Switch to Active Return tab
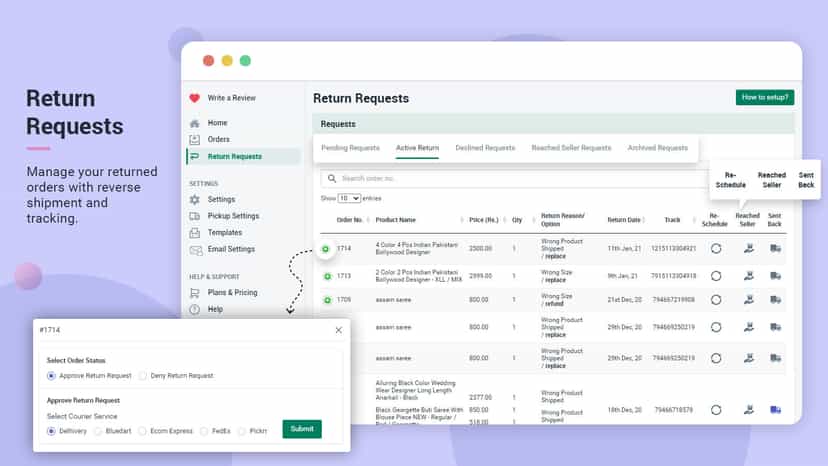The image size is (828, 466). (417, 148)
